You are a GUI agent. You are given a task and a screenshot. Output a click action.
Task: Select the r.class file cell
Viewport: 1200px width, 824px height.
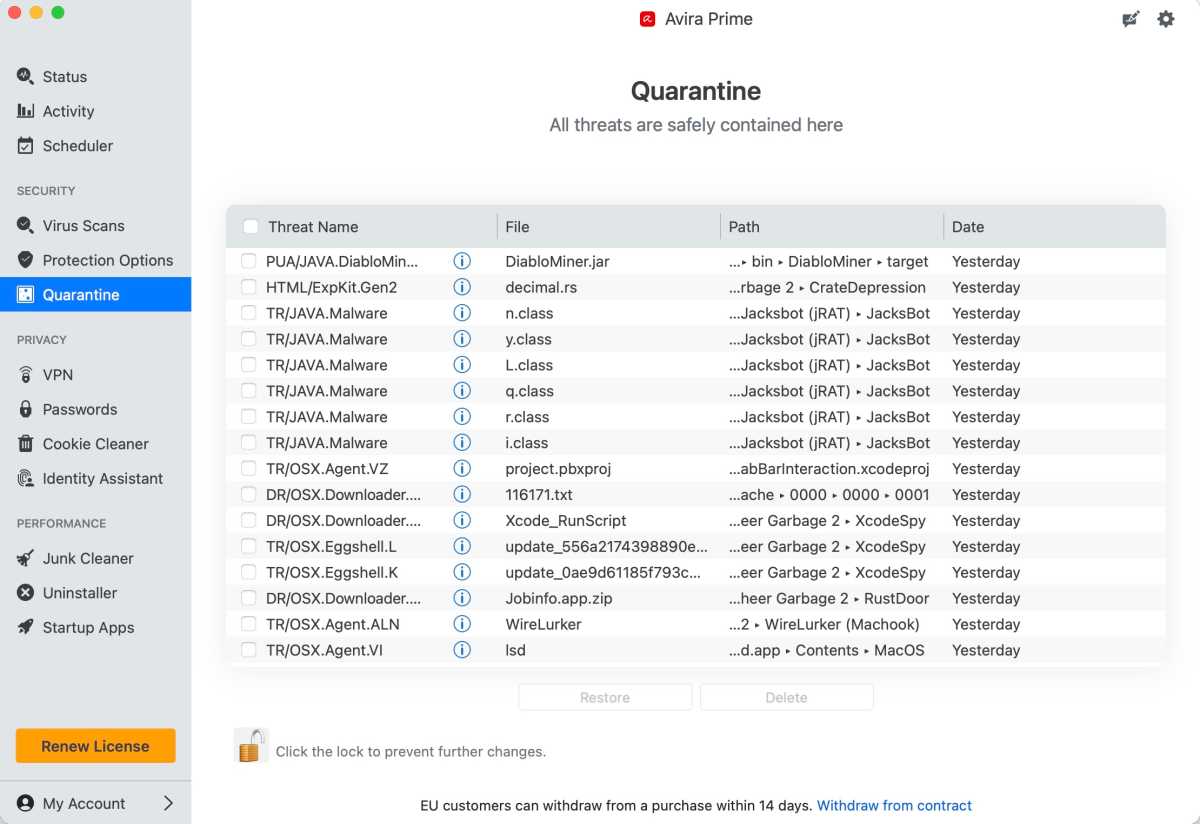tap(527, 417)
